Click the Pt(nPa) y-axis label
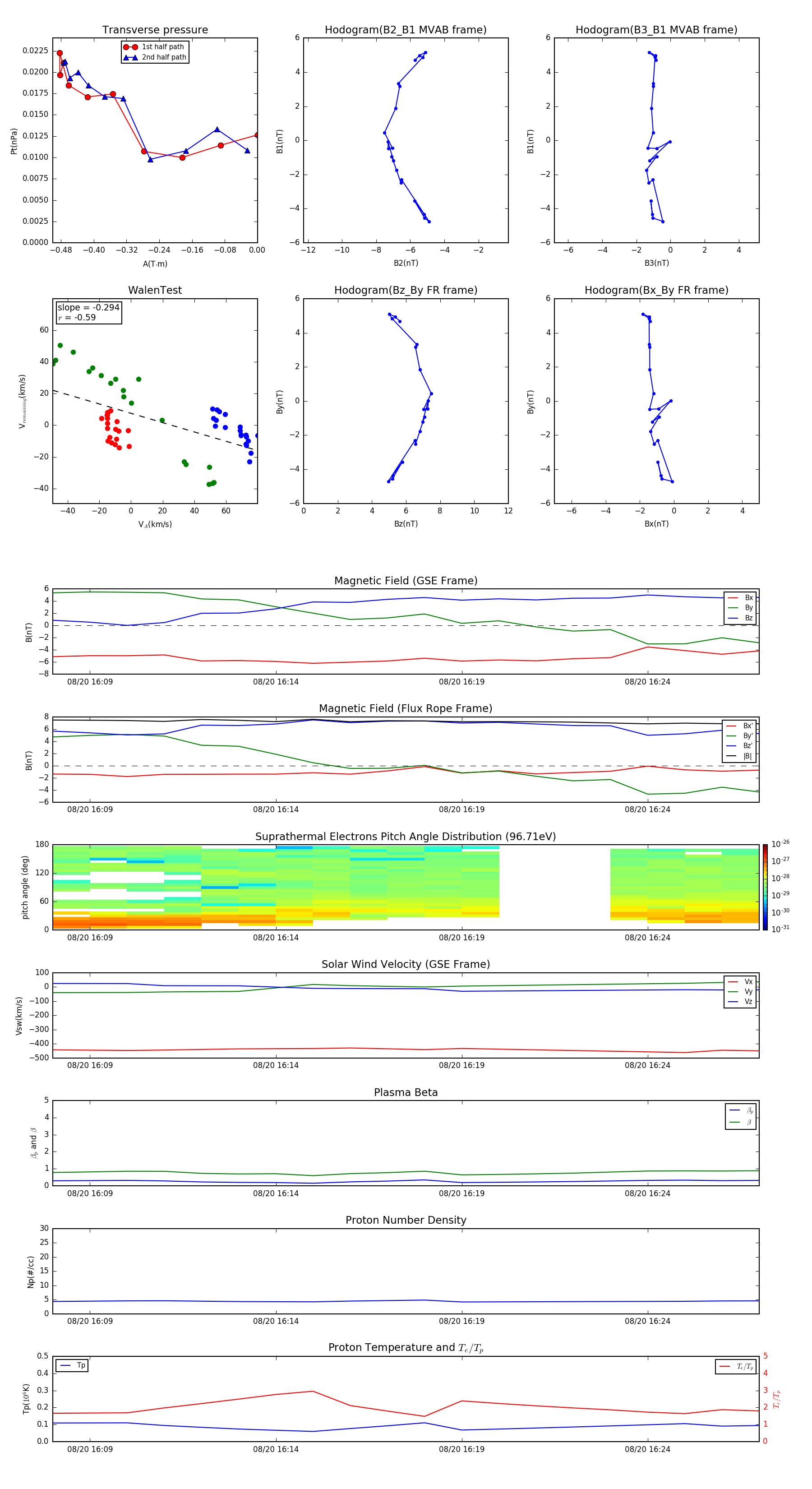The image size is (812, 1489). (14, 141)
